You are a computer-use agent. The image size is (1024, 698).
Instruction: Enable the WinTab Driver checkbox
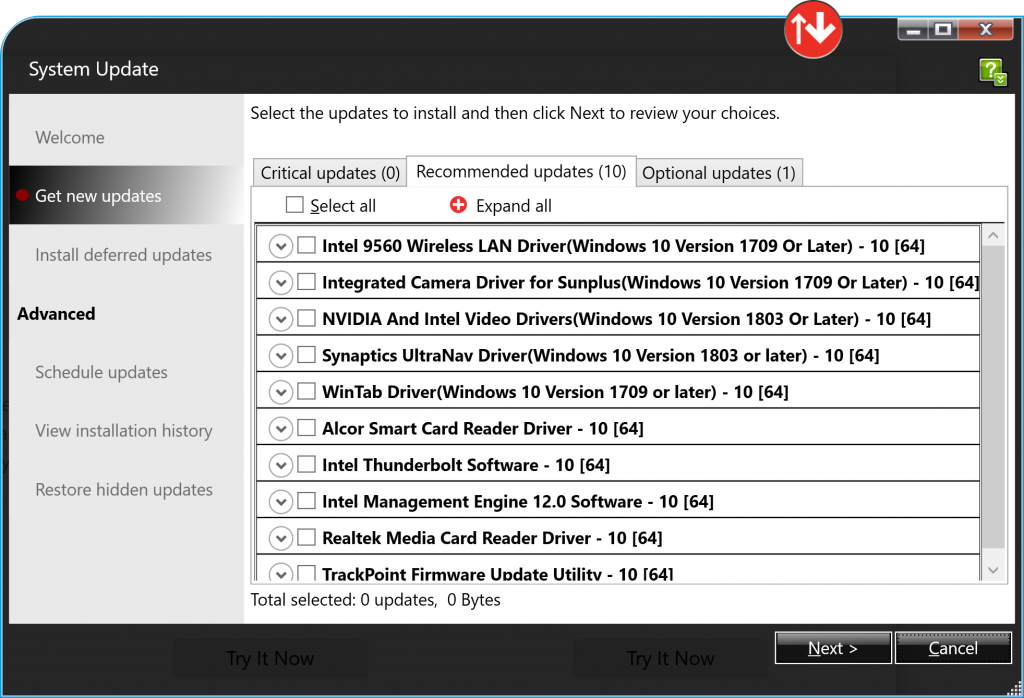coord(306,391)
